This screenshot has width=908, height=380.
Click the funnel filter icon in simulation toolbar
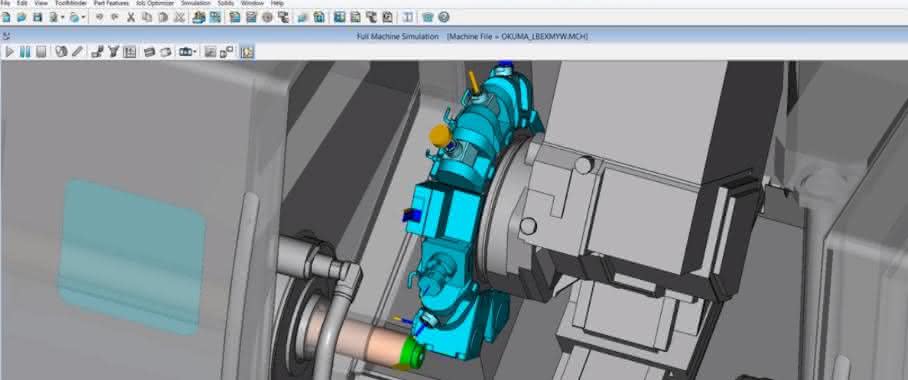coord(114,52)
